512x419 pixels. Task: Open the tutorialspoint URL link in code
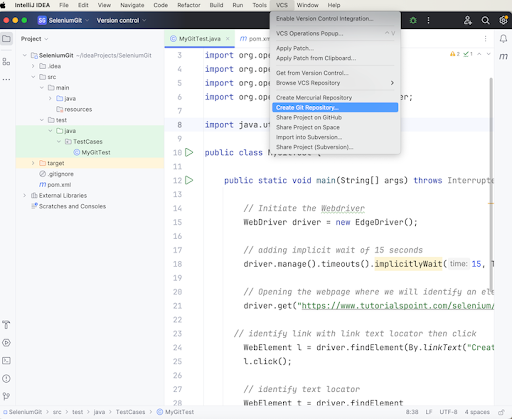(x=398, y=306)
